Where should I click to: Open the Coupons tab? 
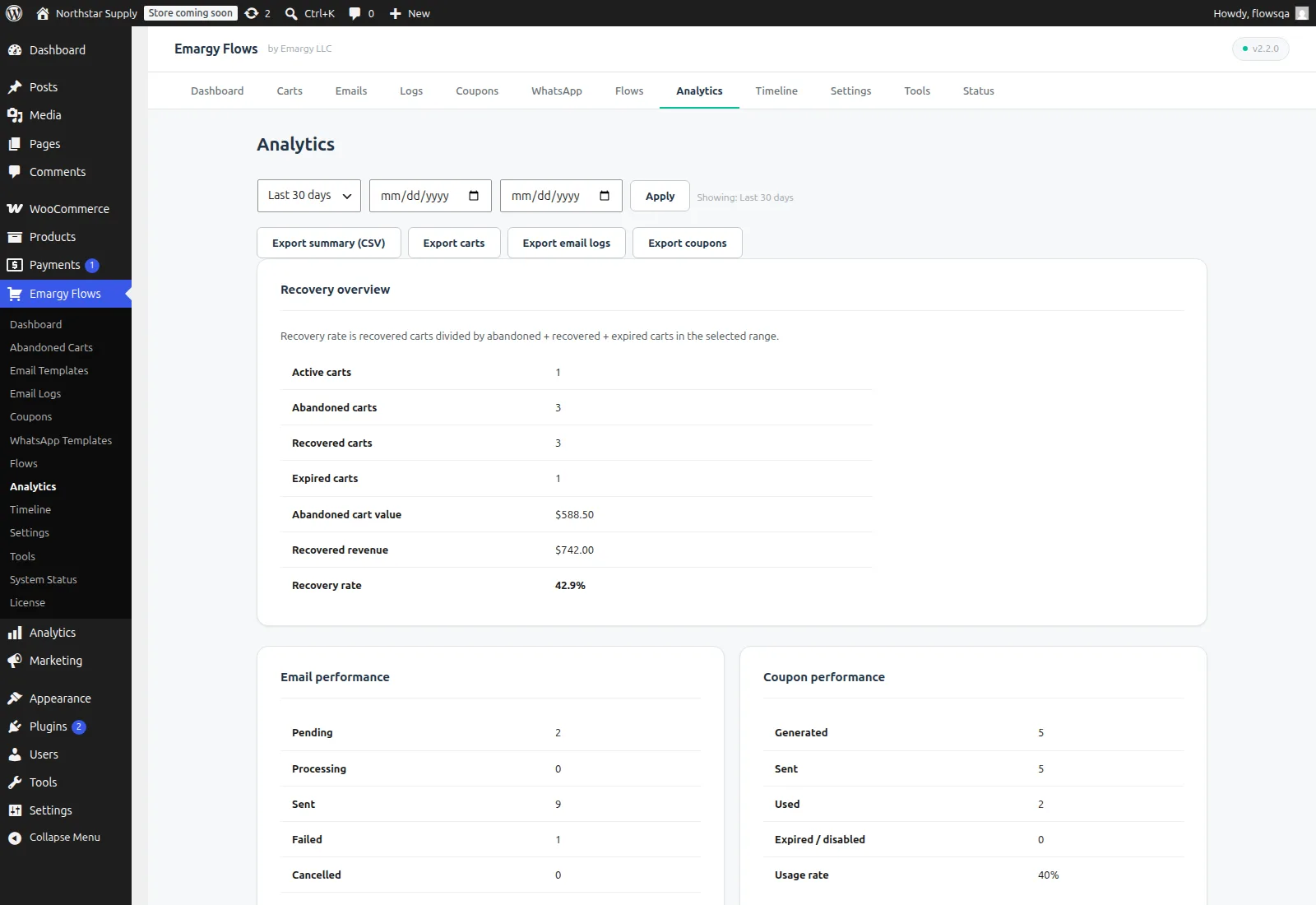click(x=477, y=91)
